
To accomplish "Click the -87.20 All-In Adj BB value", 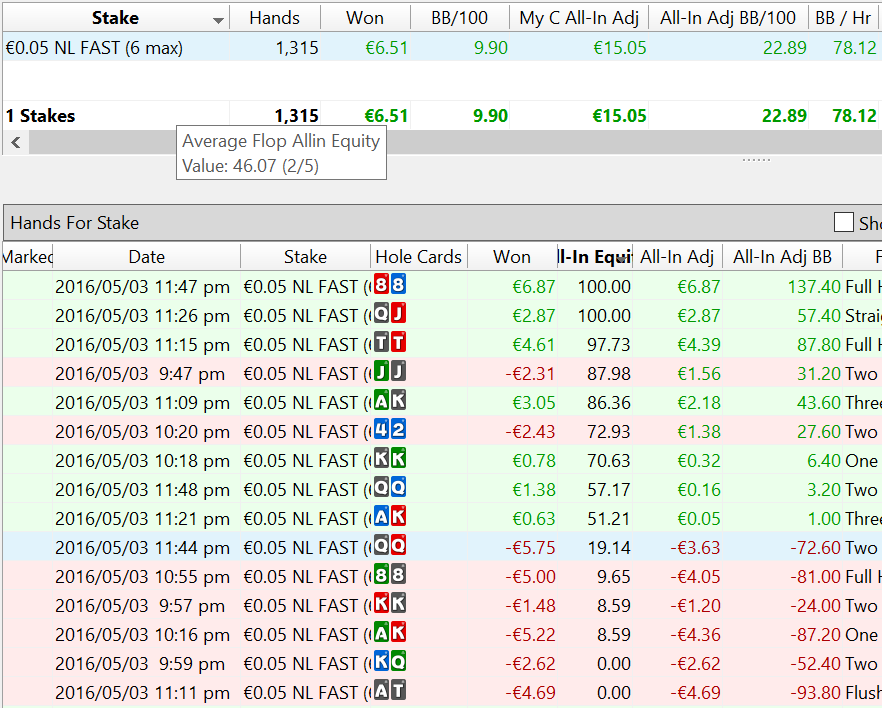I will pos(816,635).
